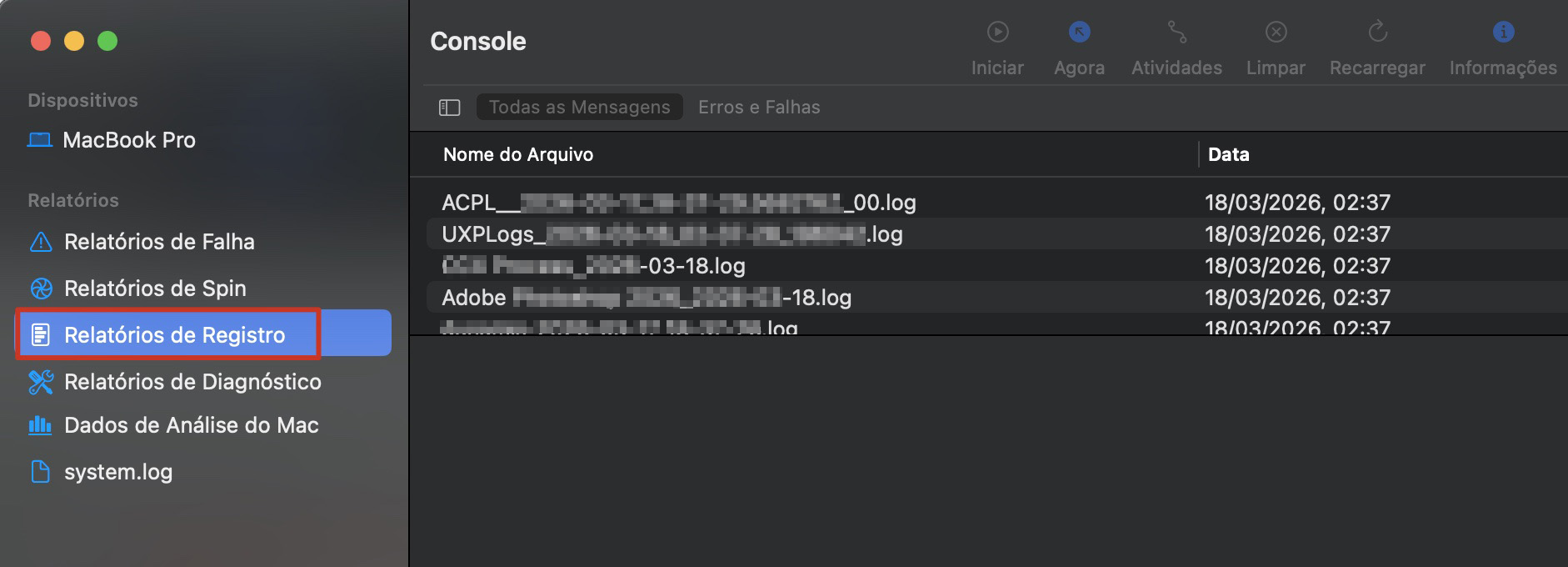Select the Agora arrow icon

tap(1078, 33)
